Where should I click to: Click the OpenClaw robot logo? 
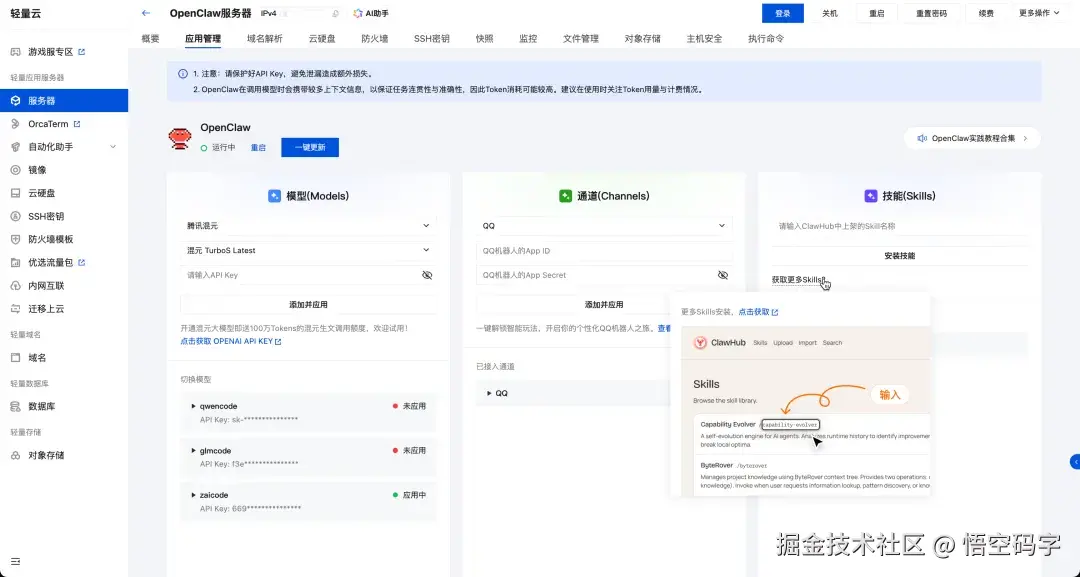pos(179,139)
